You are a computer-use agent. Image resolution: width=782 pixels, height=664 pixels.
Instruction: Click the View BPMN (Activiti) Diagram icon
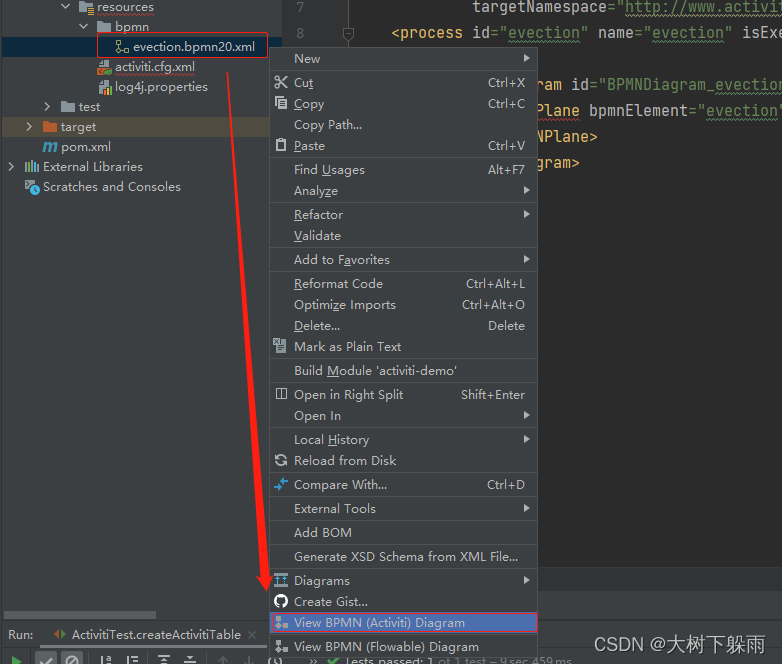coord(281,622)
